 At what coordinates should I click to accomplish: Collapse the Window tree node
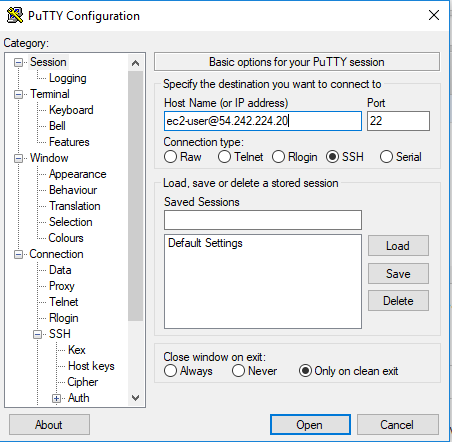point(18,158)
